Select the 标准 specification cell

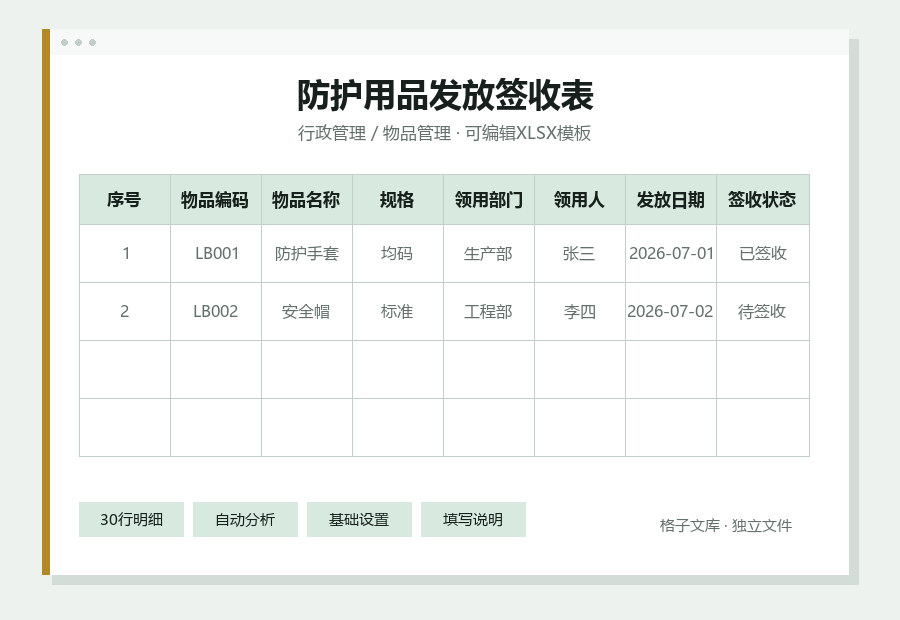398,311
